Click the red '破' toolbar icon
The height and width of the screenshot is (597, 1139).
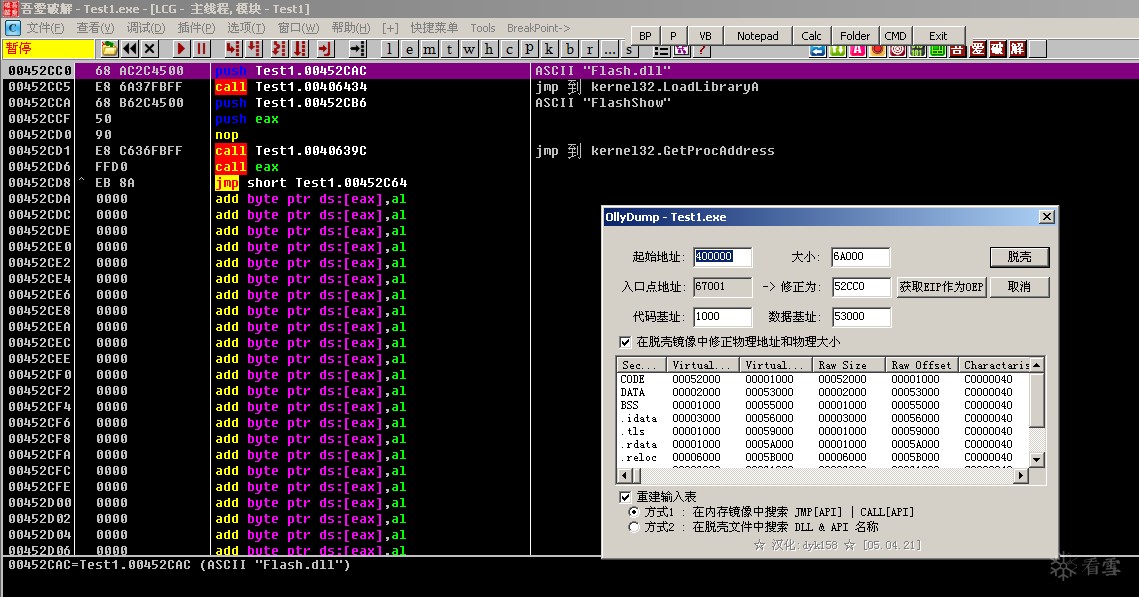[x=997, y=49]
